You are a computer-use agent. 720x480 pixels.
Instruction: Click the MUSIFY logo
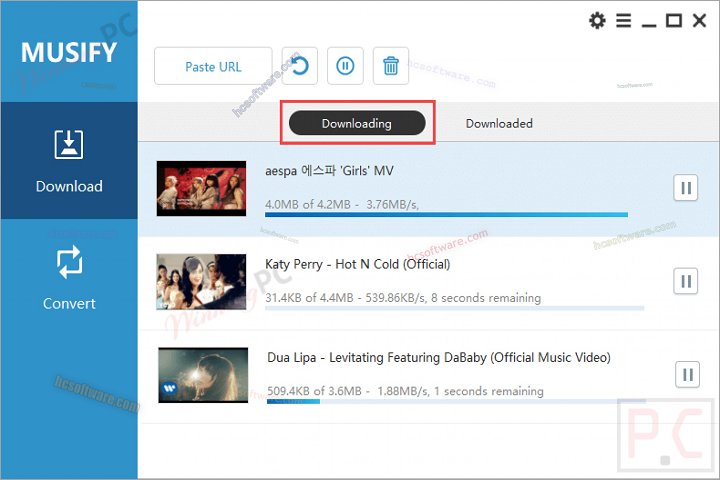pyautogui.click(x=69, y=52)
